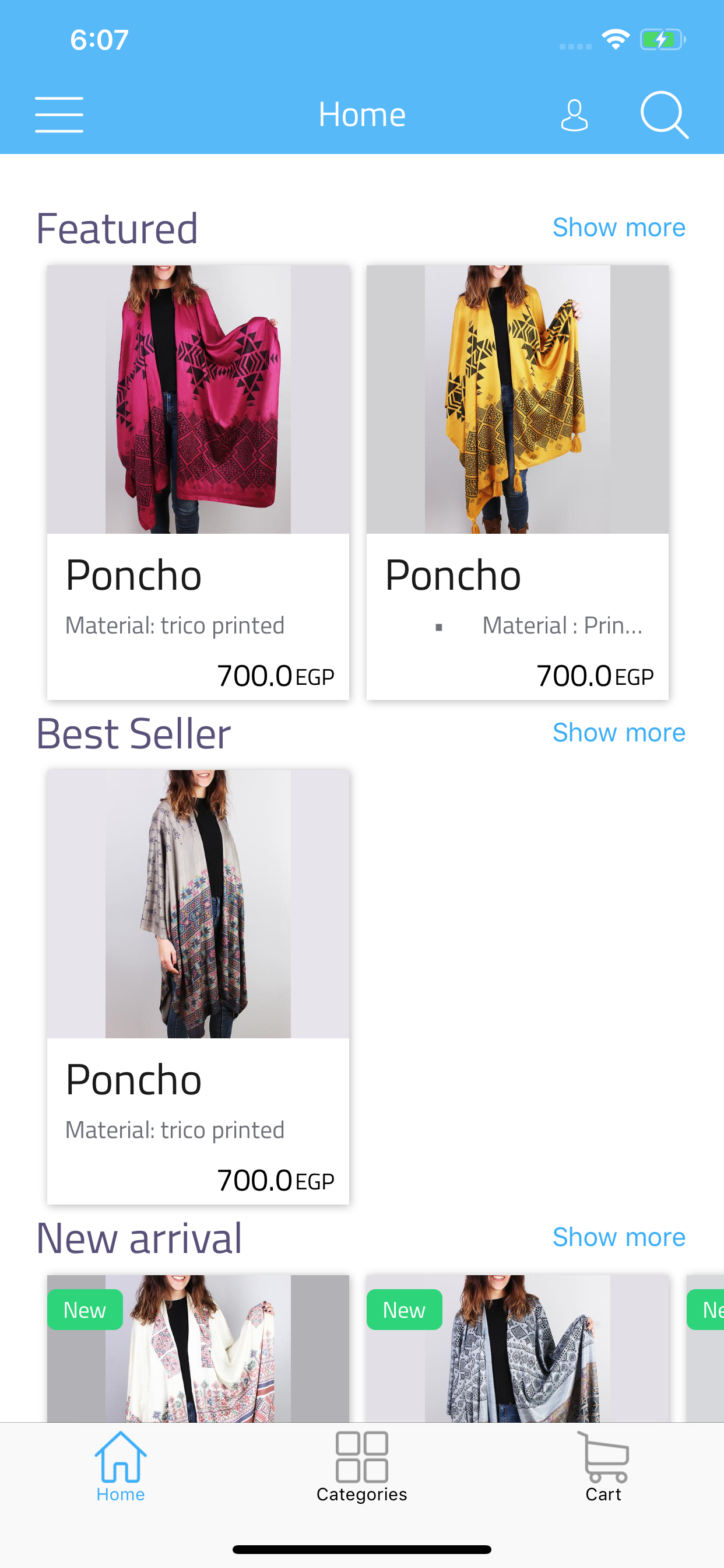Open the user profile icon

tap(574, 116)
